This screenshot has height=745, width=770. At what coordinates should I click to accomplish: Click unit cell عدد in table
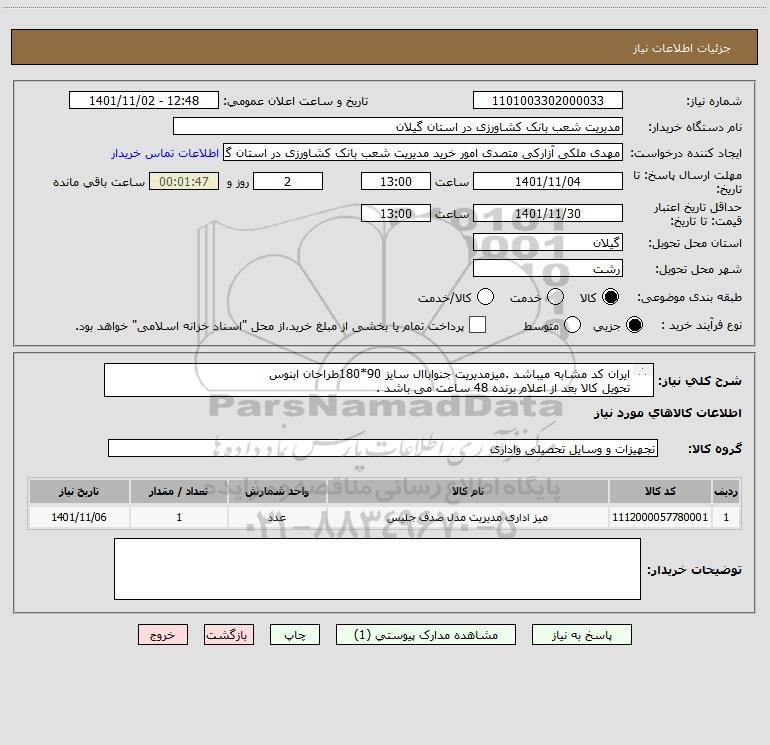[277, 517]
